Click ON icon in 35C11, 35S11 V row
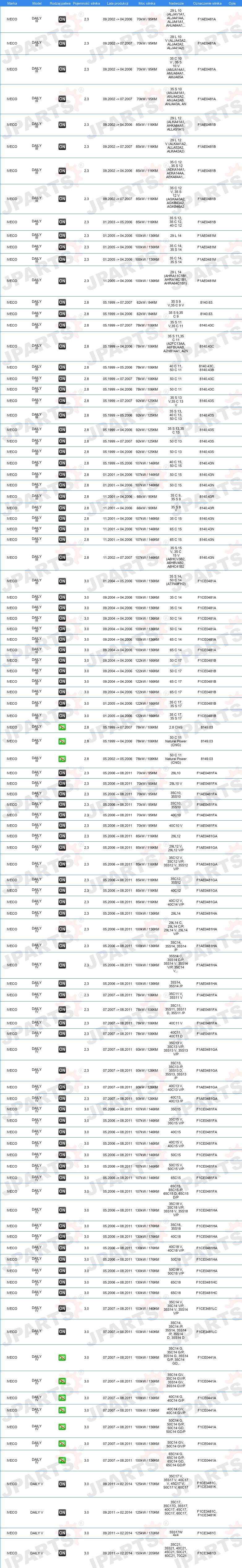 pyautogui.click(x=62, y=995)
